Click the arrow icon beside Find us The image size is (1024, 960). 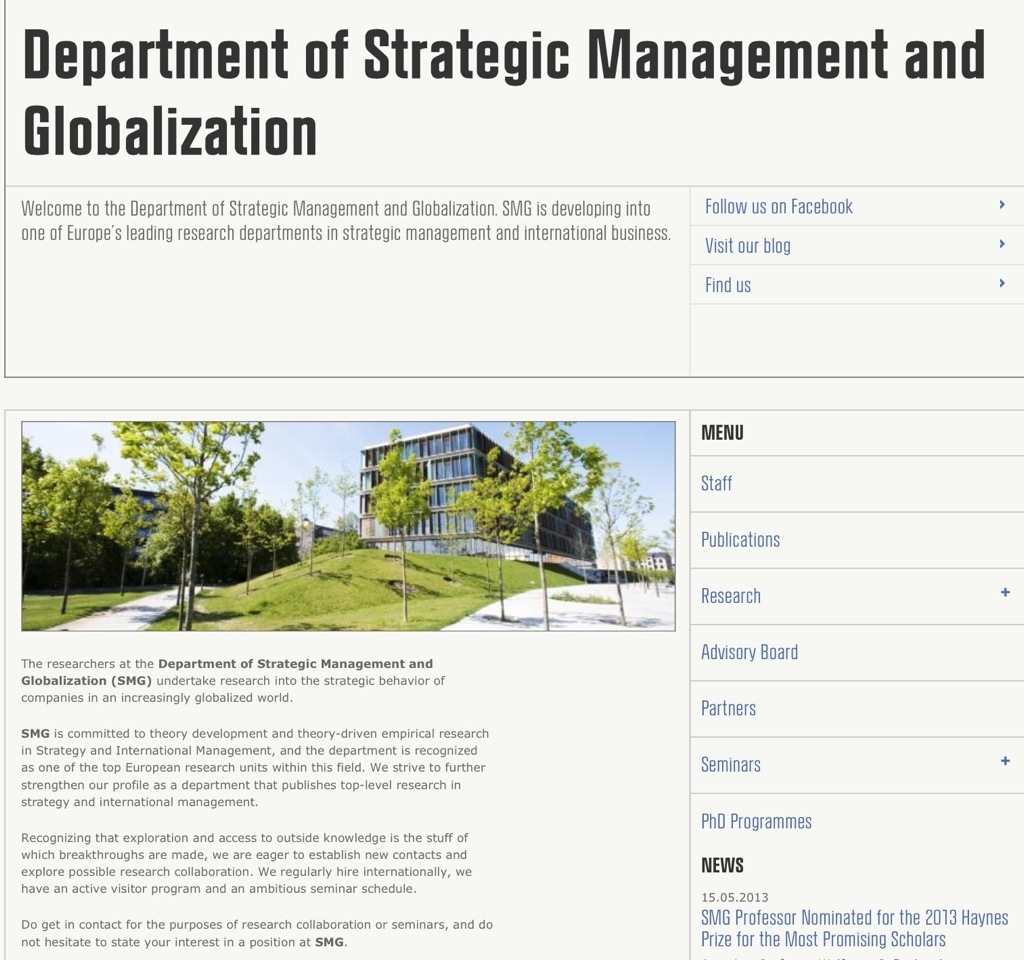1002,283
